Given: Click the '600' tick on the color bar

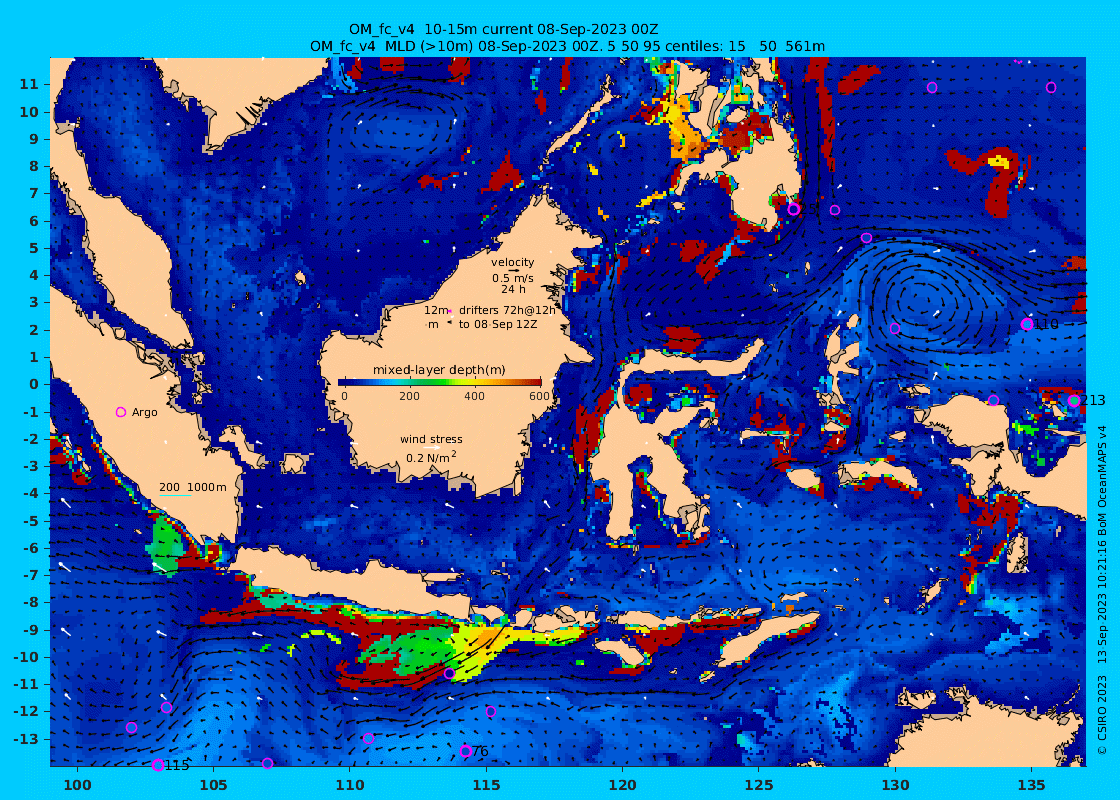Looking at the screenshot, I should 540,396.
